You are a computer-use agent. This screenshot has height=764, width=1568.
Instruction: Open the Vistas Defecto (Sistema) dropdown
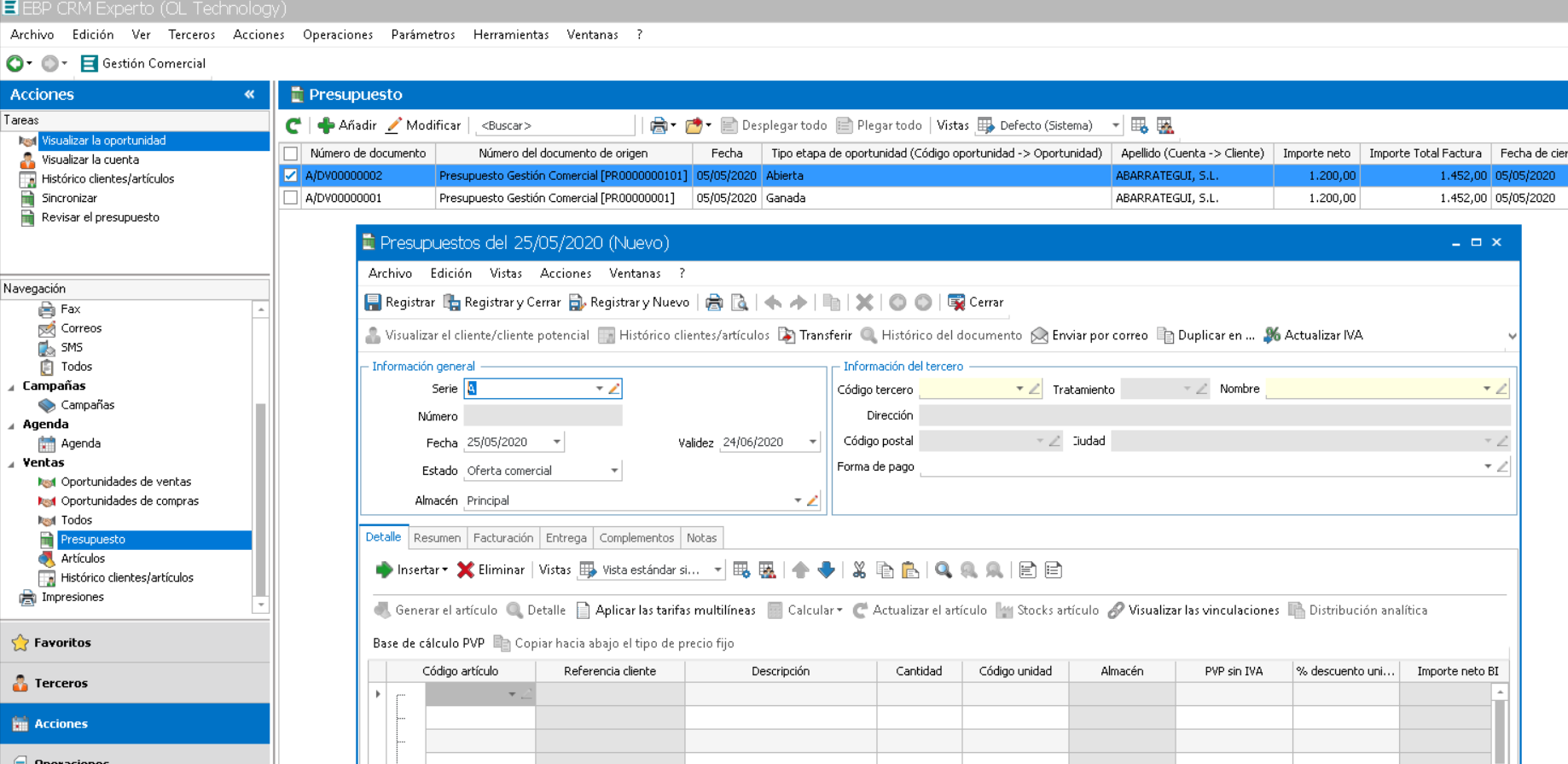click(1115, 125)
